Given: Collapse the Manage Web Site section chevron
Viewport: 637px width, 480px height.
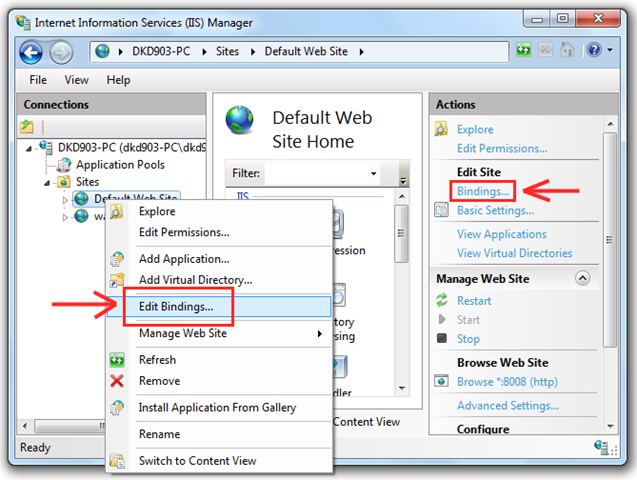Looking at the screenshot, I should [583, 278].
